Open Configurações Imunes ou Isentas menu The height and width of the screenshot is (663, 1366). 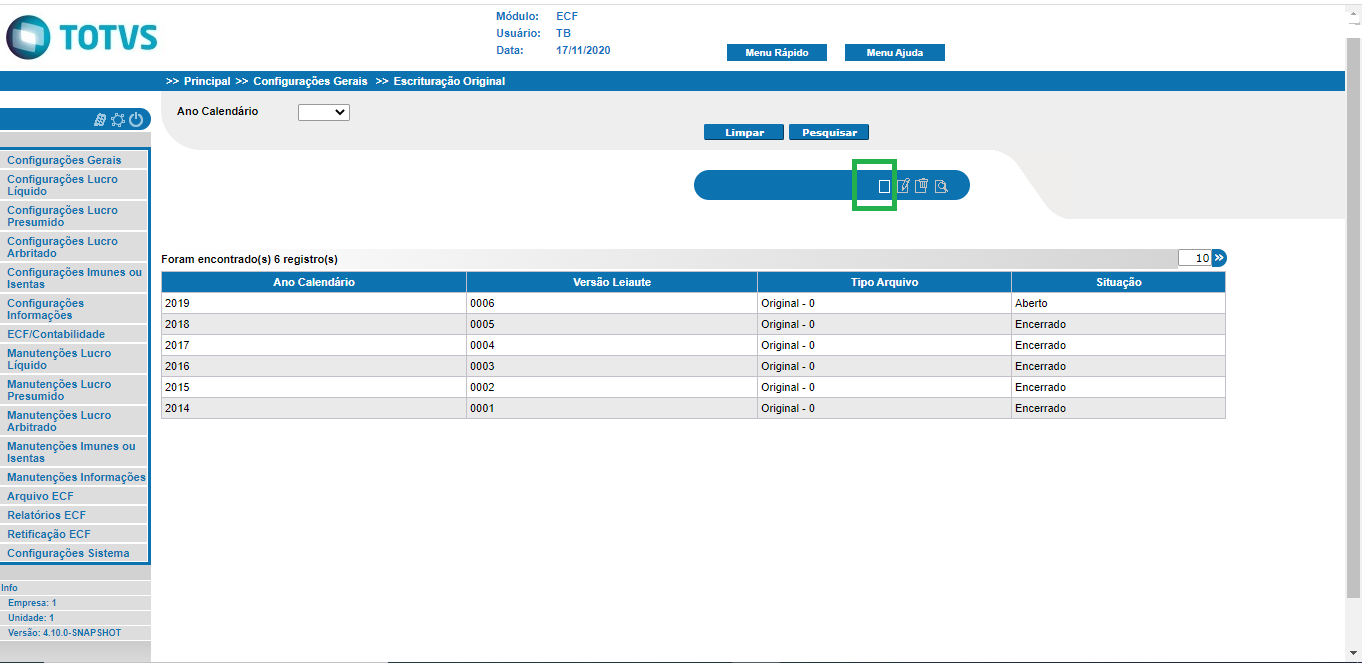tap(75, 278)
